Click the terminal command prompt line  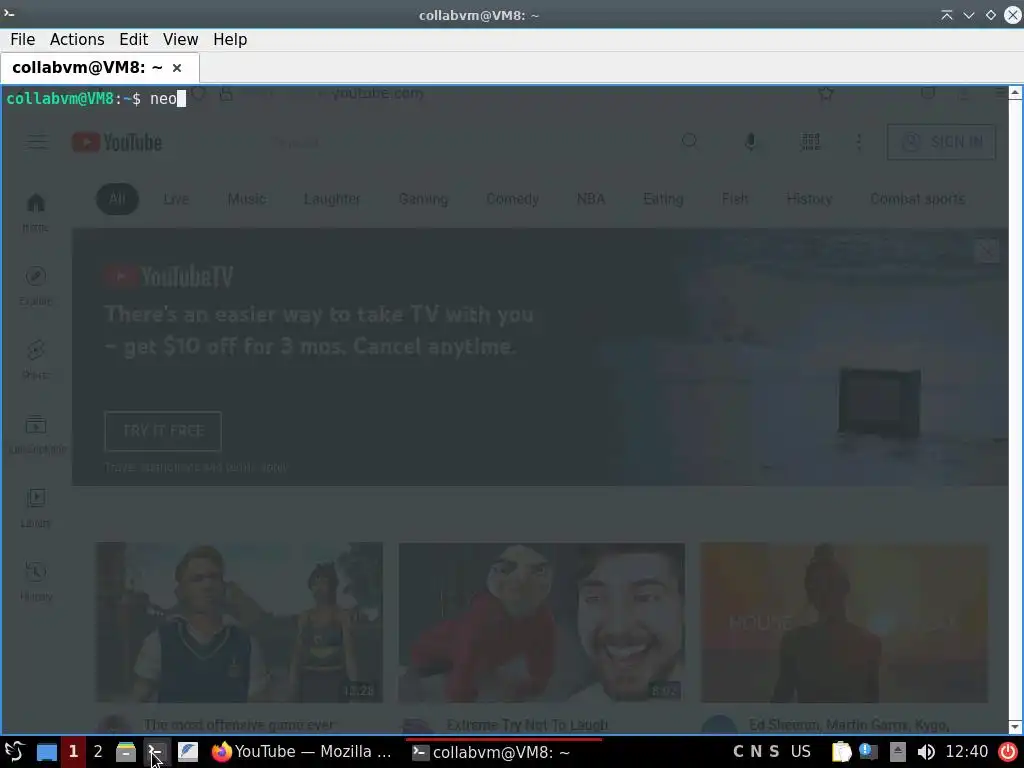(96, 99)
